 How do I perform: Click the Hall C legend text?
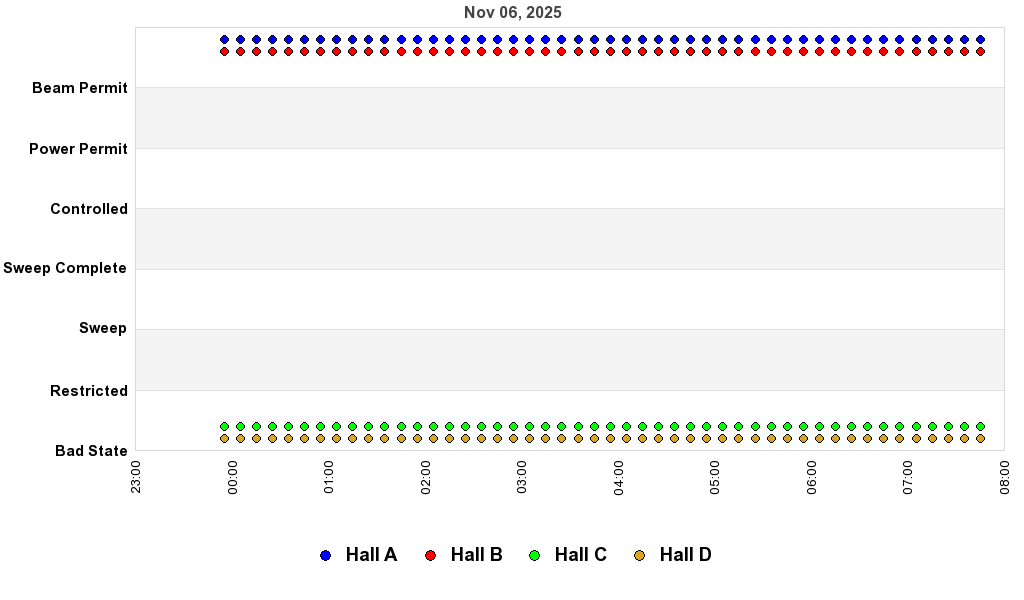[x=581, y=554]
